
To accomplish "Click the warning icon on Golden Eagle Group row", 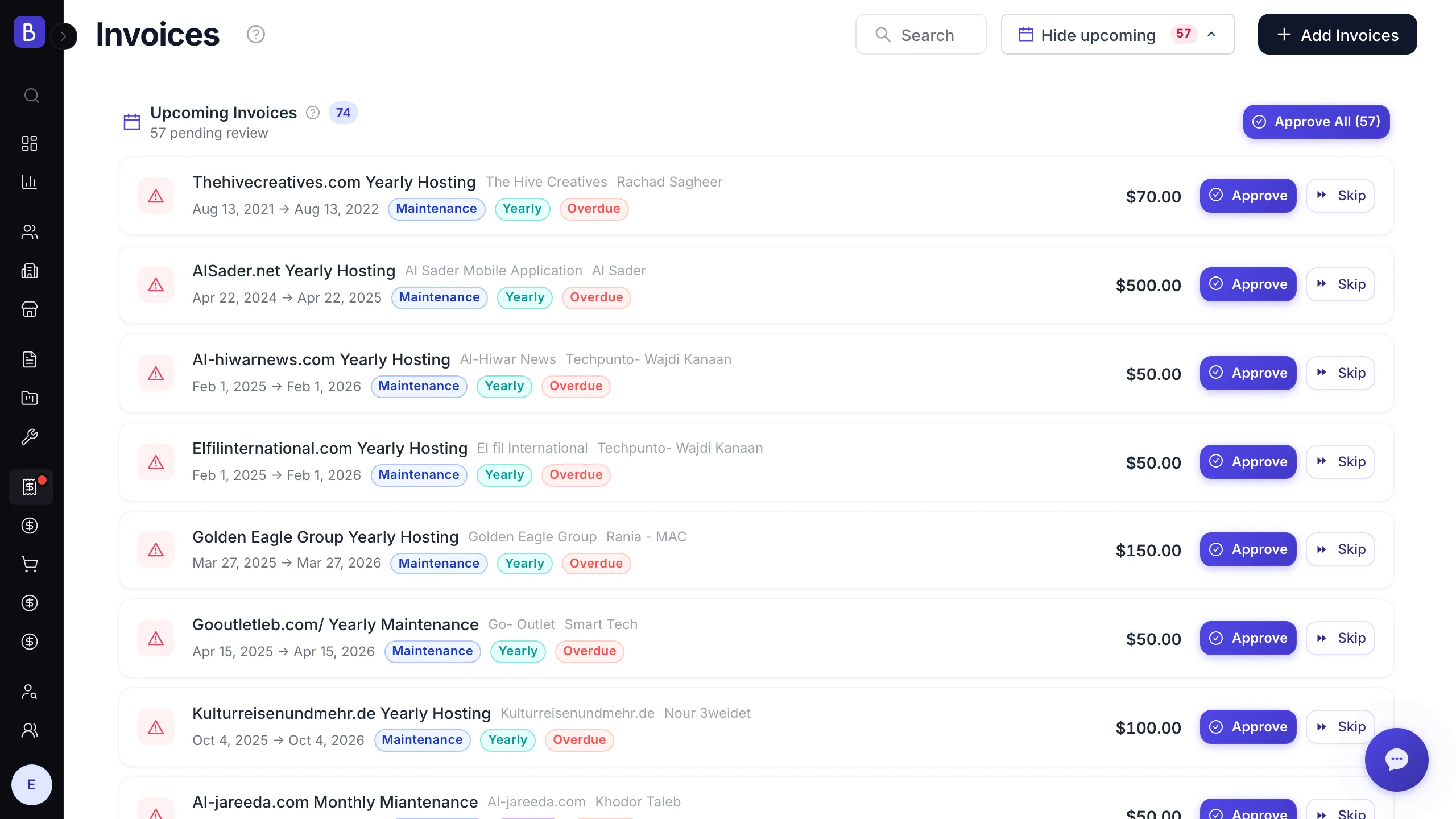I will (x=156, y=550).
